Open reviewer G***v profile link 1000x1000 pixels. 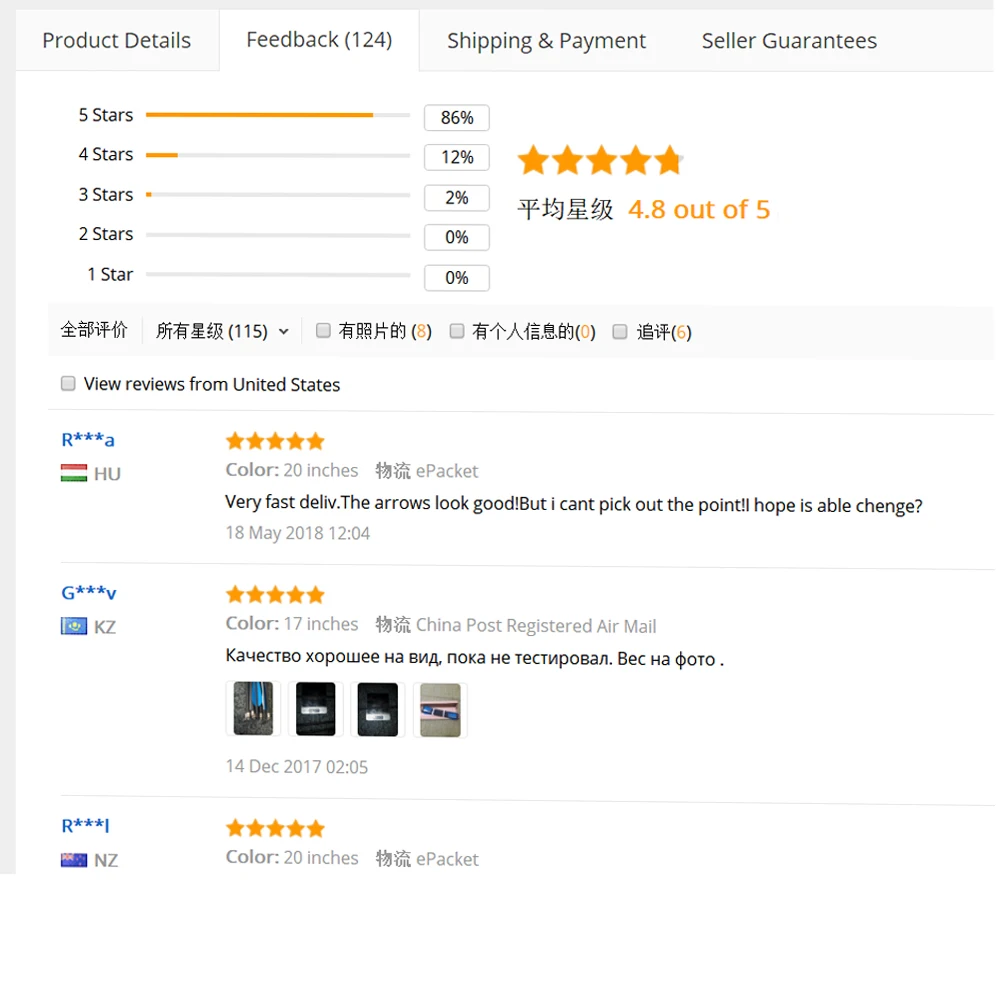[x=89, y=592]
